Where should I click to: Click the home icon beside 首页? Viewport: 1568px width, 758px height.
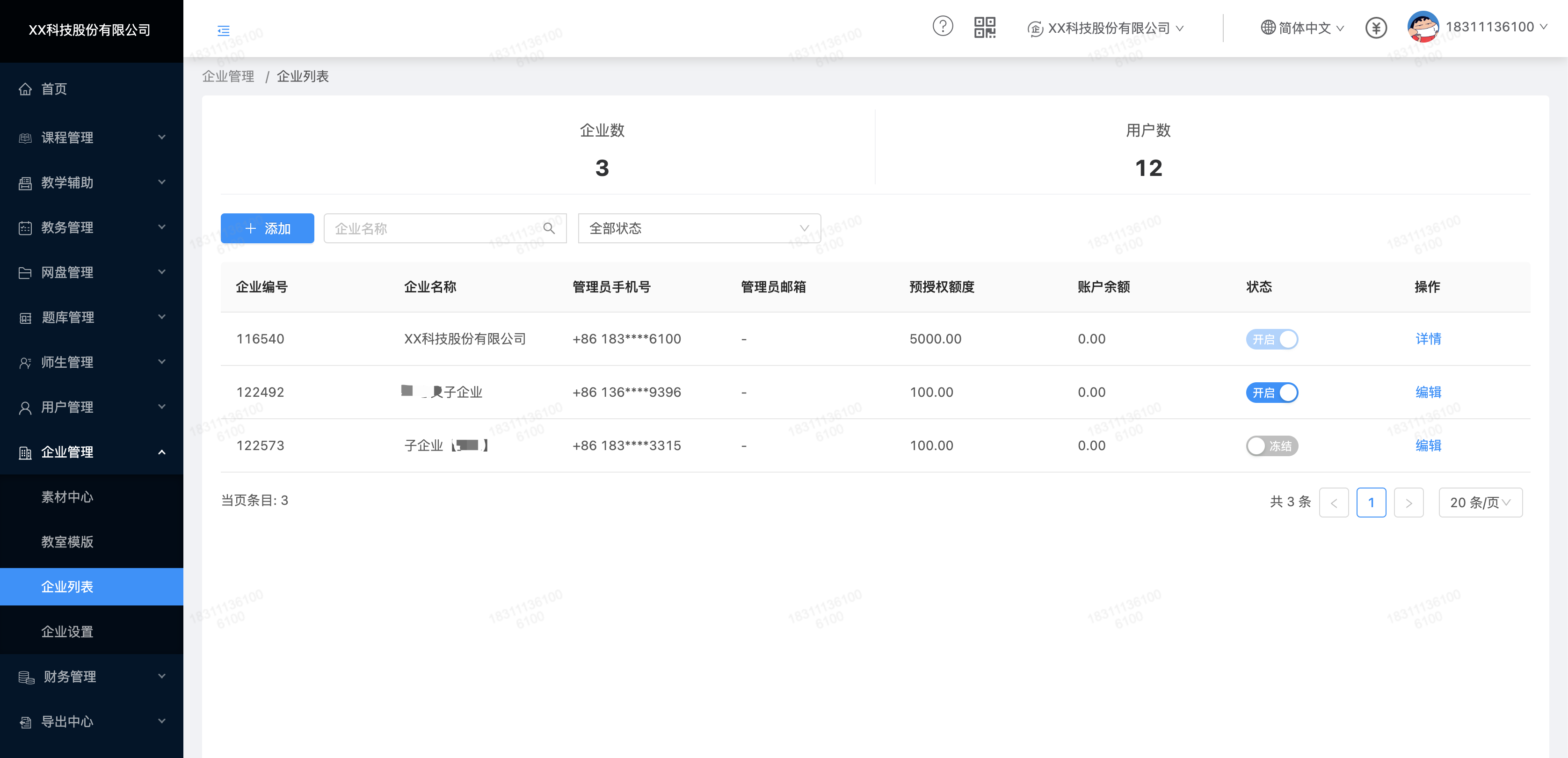(25, 89)
